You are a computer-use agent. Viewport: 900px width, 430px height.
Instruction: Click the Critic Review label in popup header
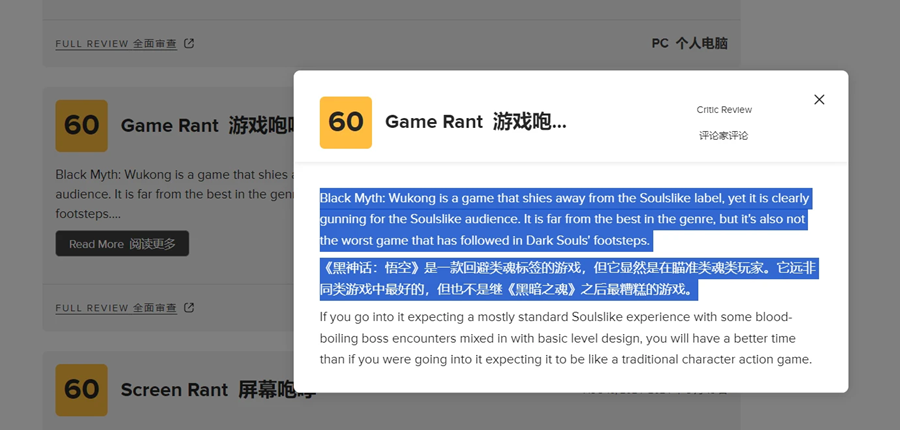click(x=724, y=110)
